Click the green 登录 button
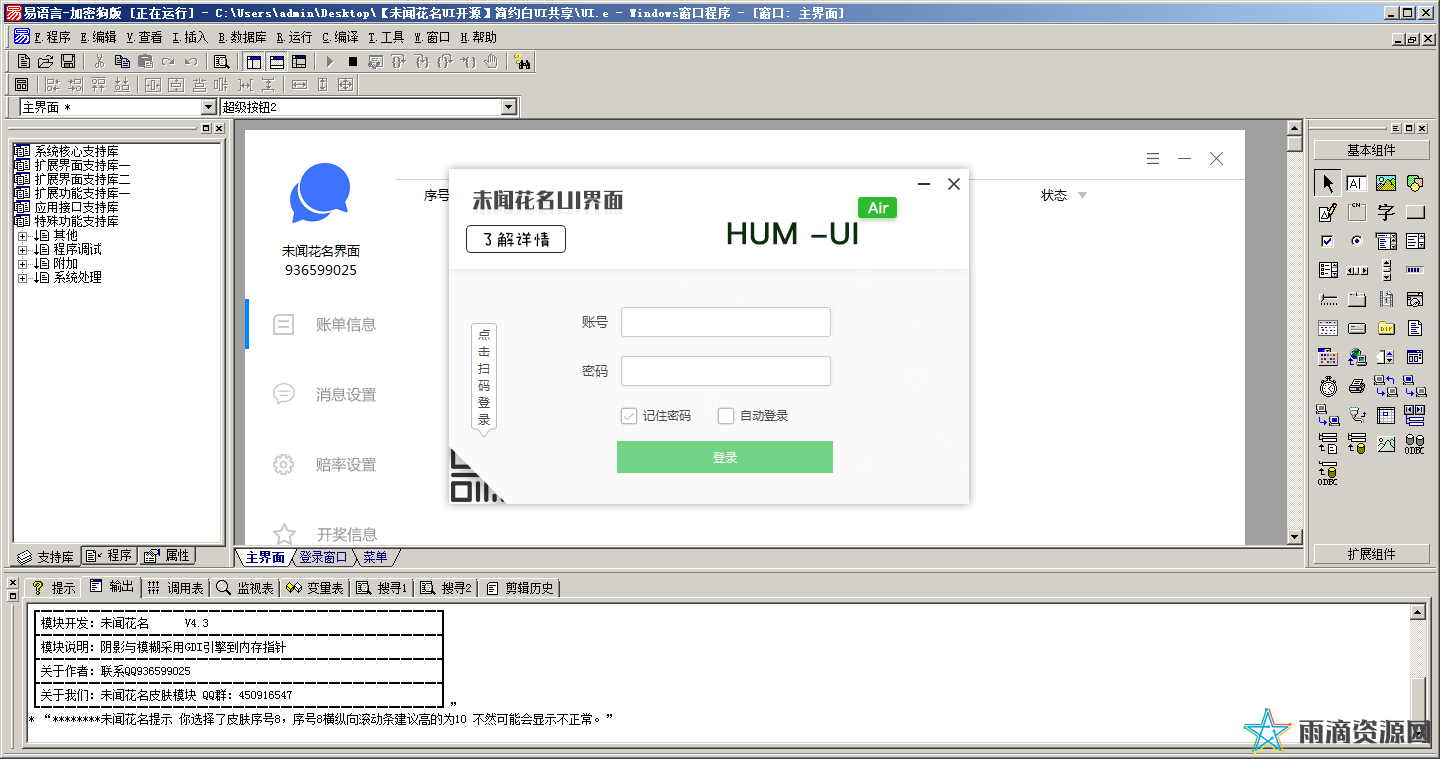 pyautogui.click(x=725, y=457)
